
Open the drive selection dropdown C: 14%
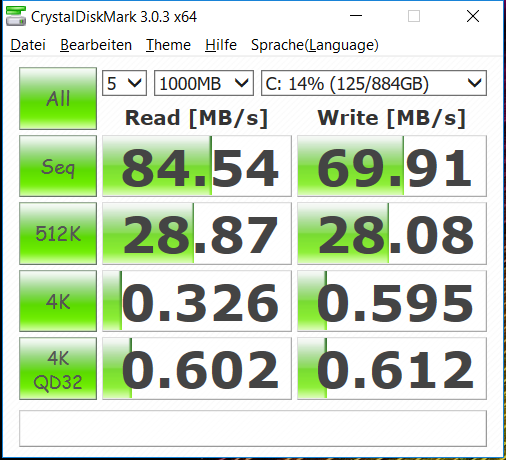point(374,83)
